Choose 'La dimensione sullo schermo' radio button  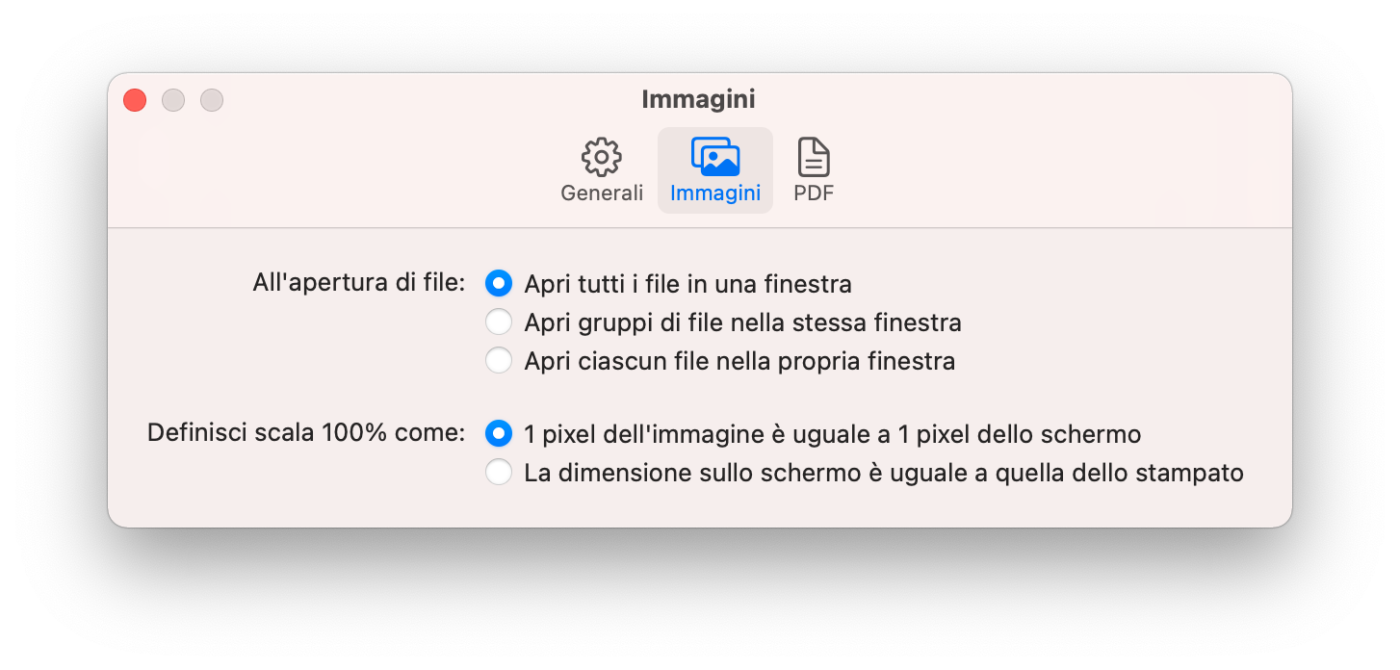click(498, 472)
